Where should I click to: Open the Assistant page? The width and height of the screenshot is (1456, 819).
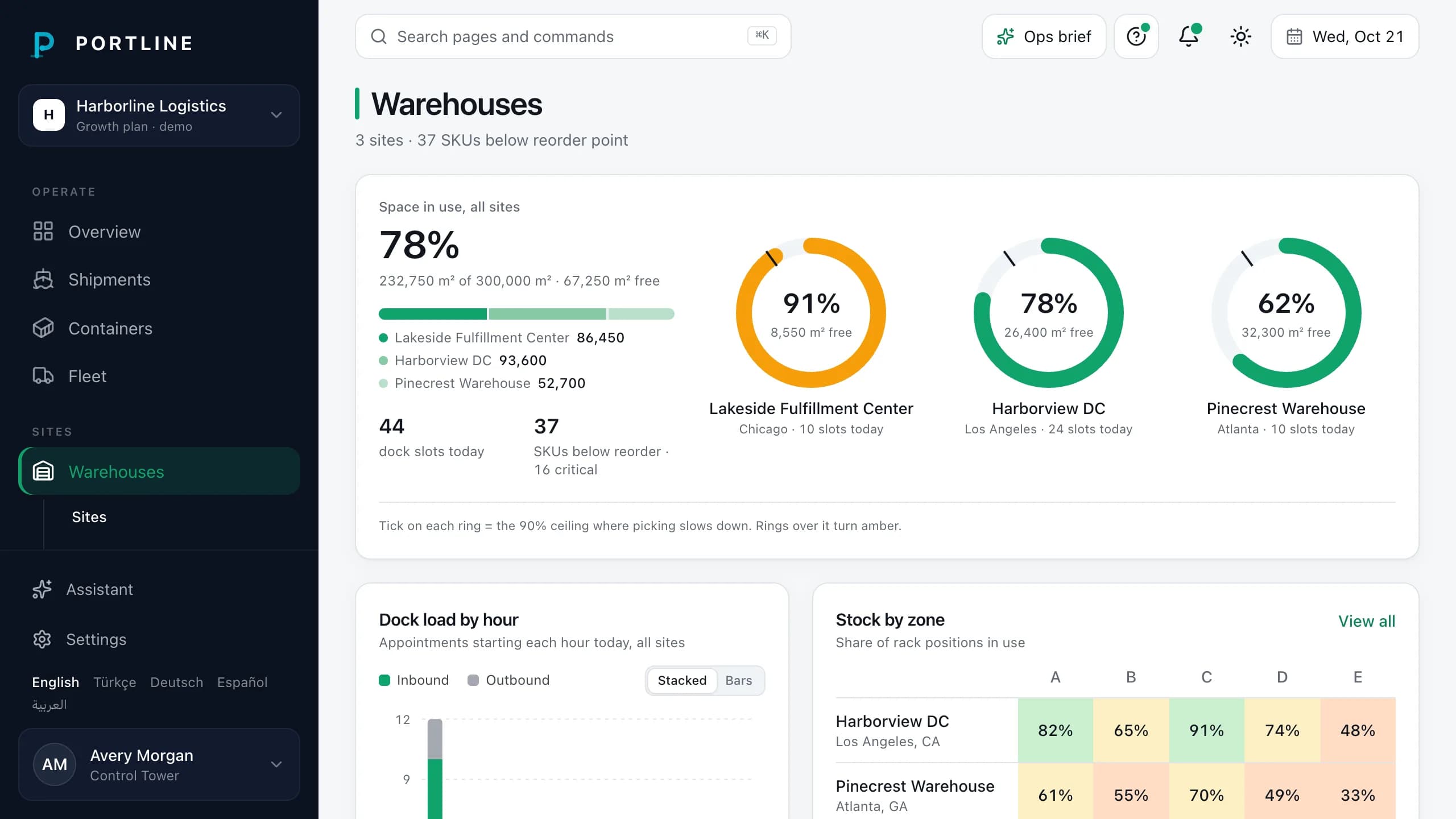pyautogui.click(x=159, y=589)
